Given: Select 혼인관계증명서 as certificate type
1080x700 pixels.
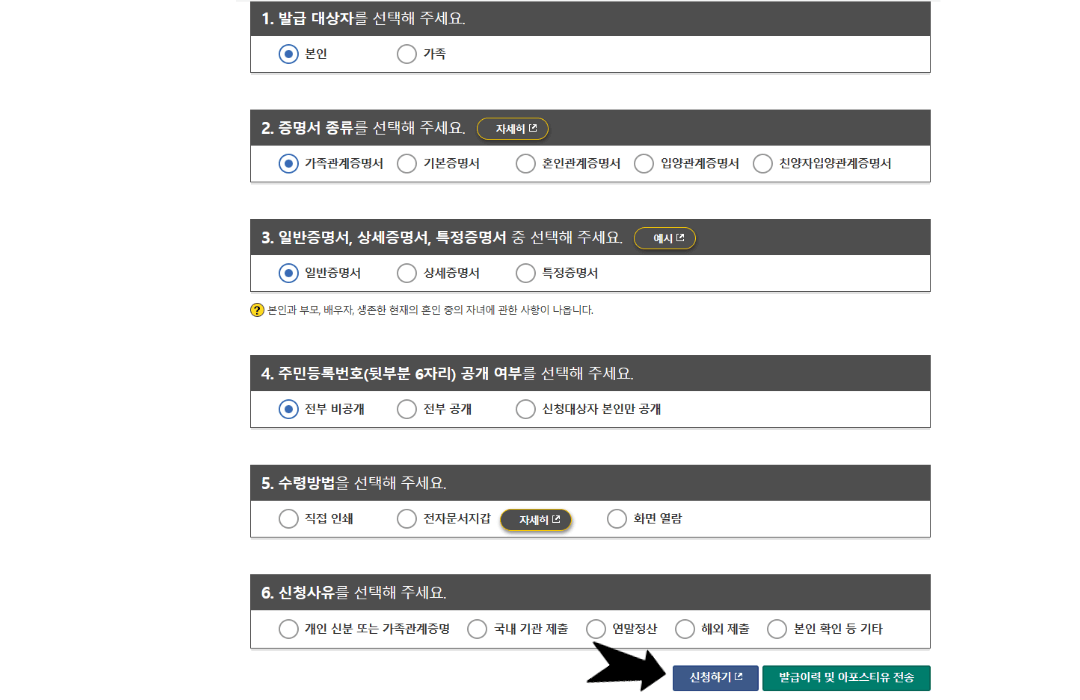Looking at the screenshot, I should point(525,163).
